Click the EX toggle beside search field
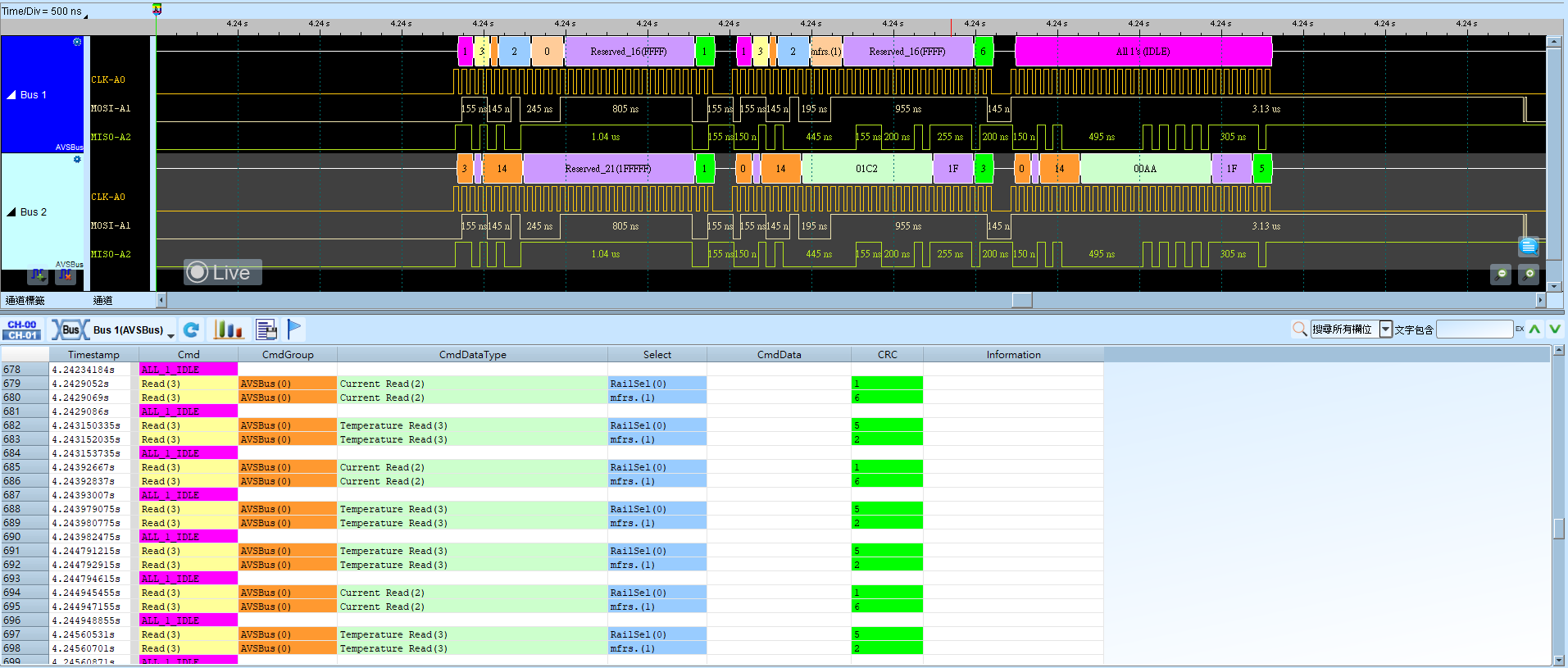 point(1520,329)
